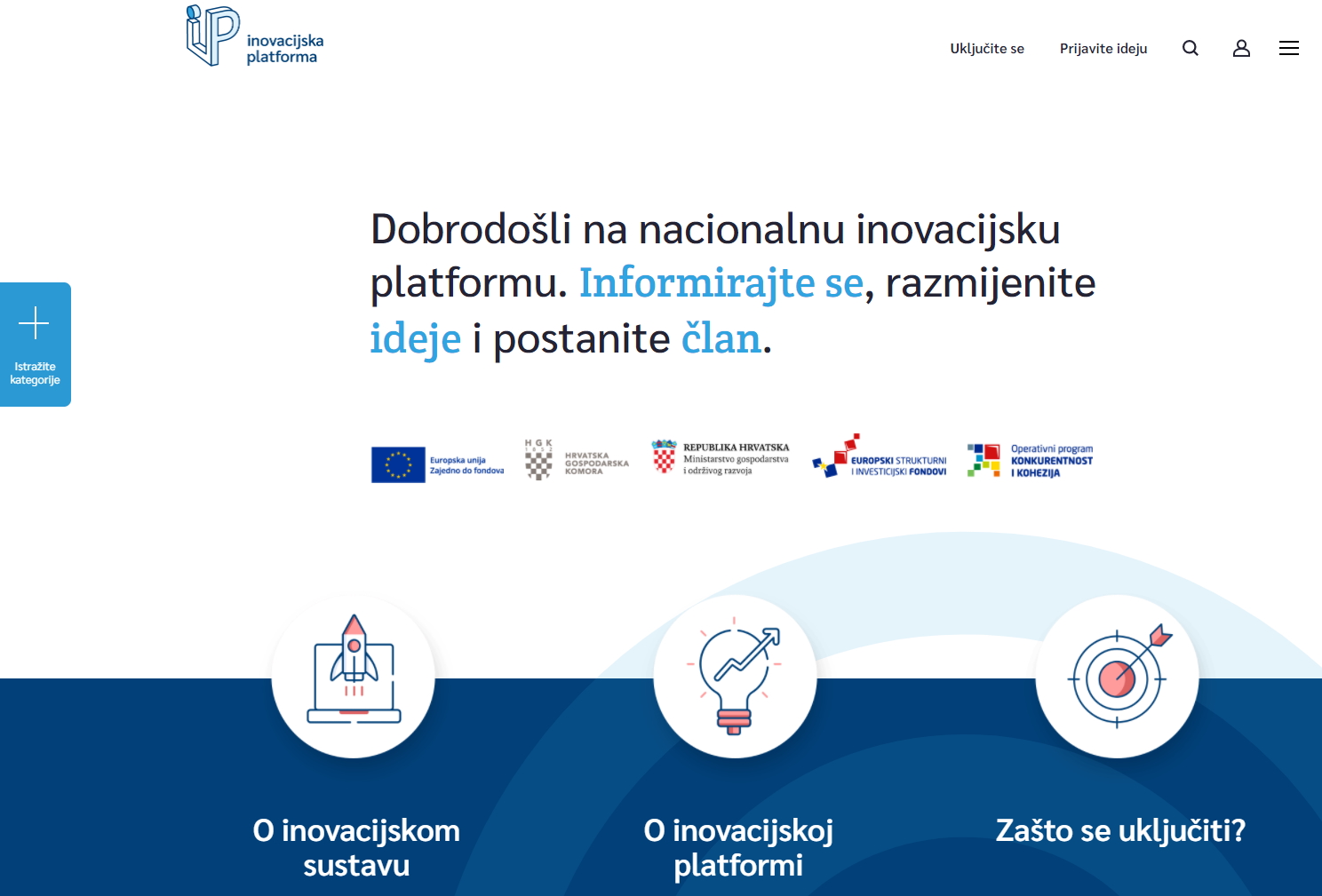1322x896 pixels.
Task: Follow the Informirajte se link
Action: pyautogui.click(x=721, y=283)
